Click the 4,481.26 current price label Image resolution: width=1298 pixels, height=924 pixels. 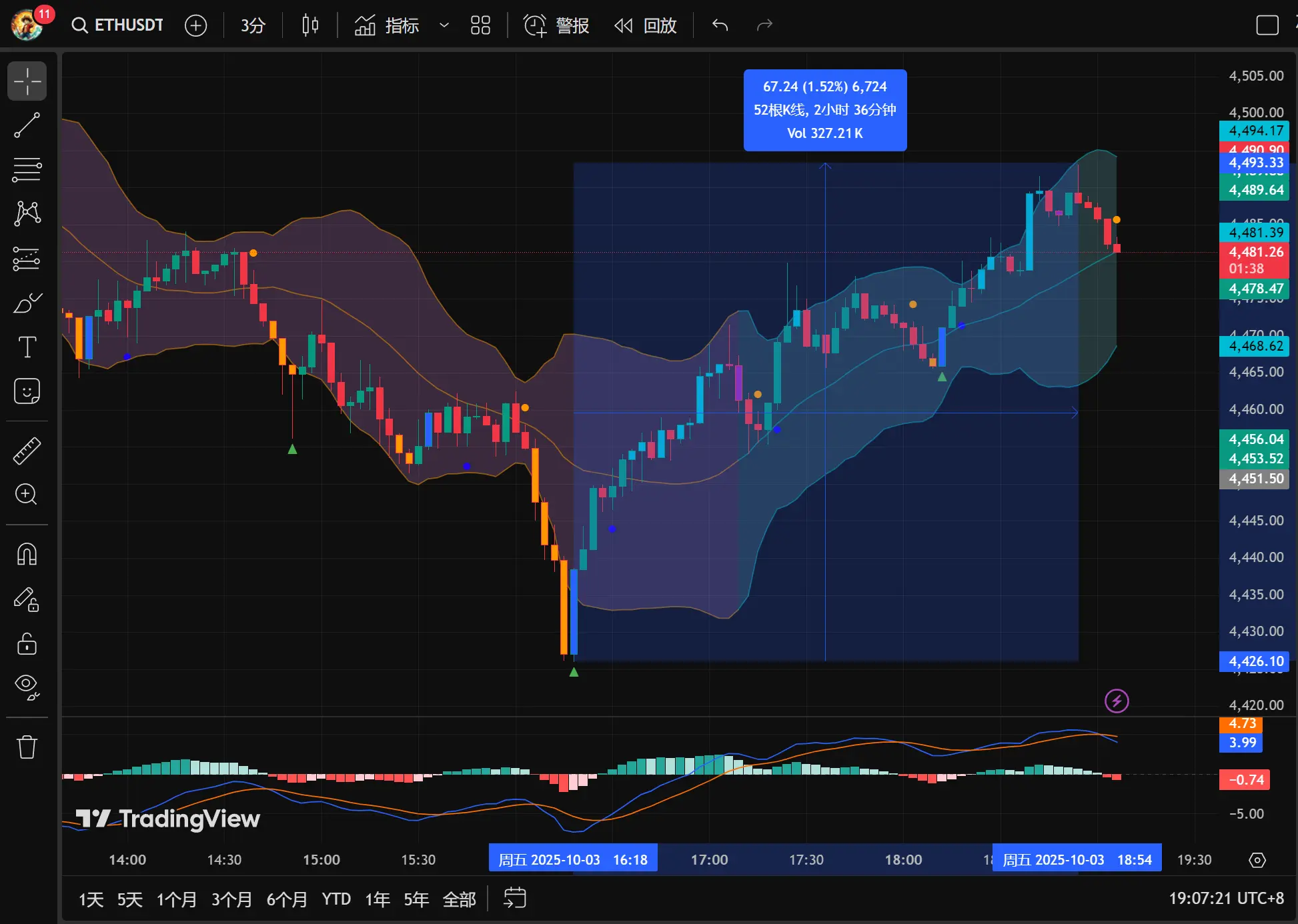1255,252
